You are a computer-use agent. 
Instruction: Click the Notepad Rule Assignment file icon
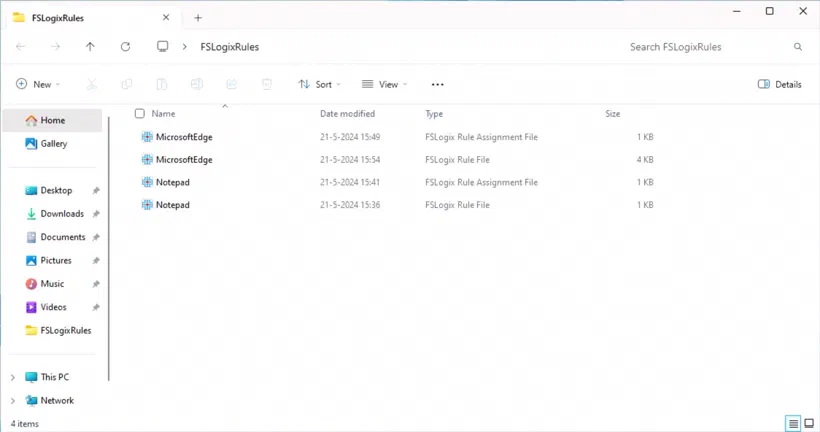click(x=147, y=182)
